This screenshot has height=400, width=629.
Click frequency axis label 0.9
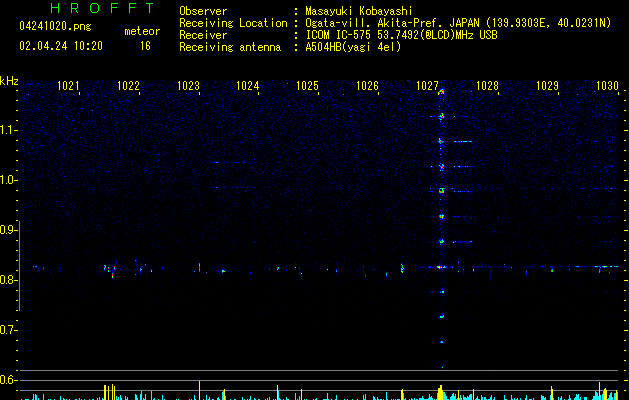pyautogui.click(x=9, y=230)
